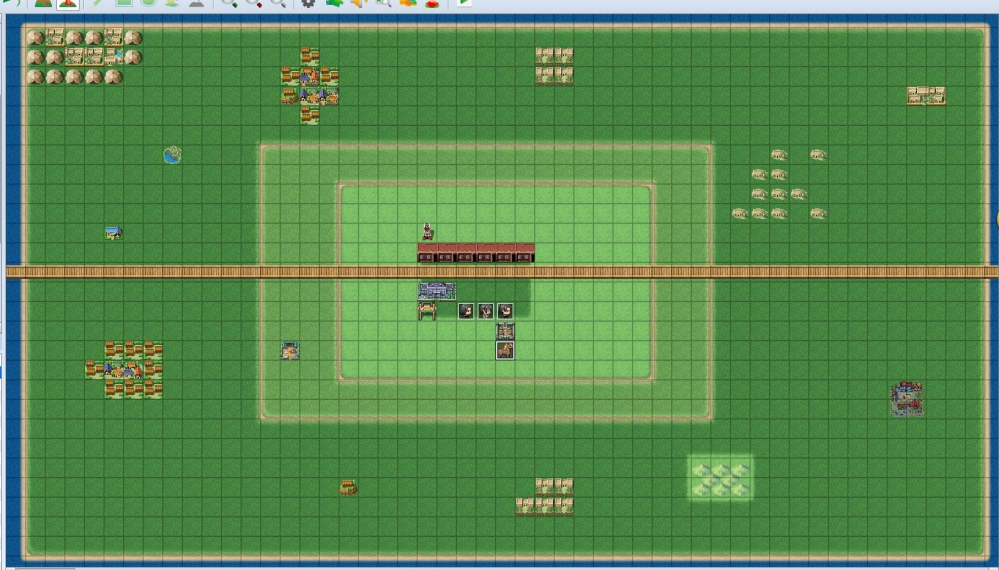Select the small character sprite above the red houses
The image size is (999, 570).
coord(427,232)
